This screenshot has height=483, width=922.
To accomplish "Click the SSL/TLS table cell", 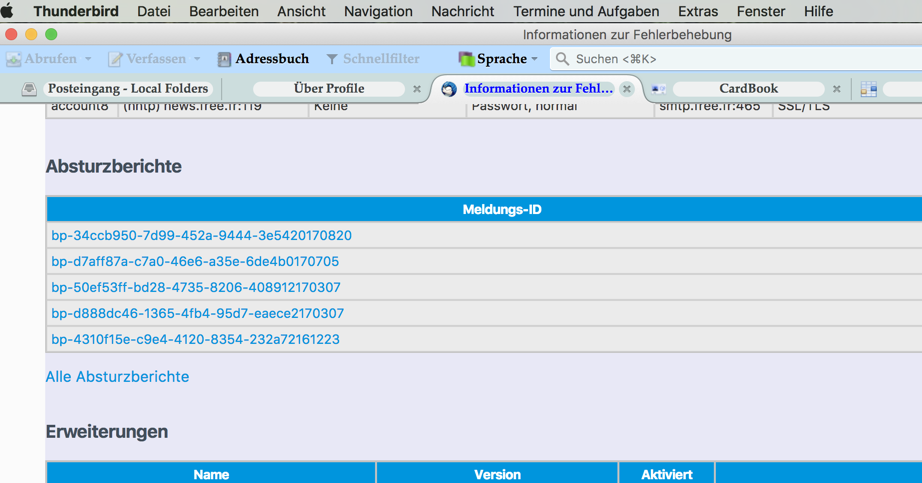I will 847,109.
